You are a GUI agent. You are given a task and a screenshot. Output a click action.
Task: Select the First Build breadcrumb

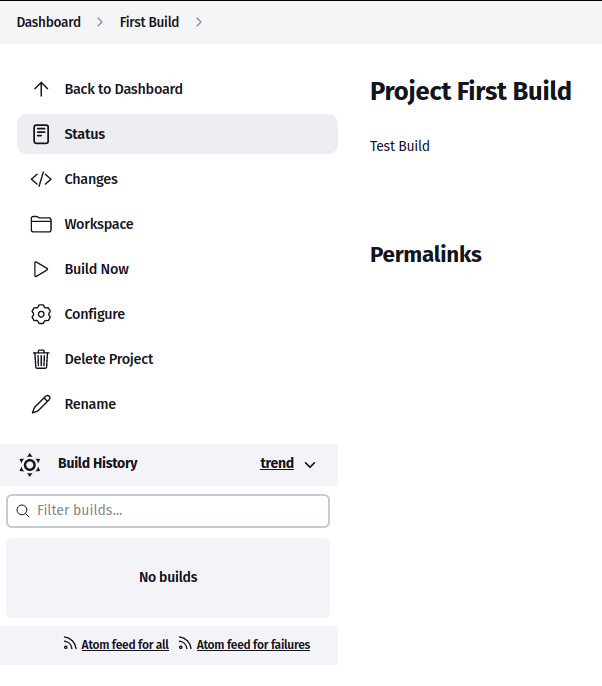point(149,22)
